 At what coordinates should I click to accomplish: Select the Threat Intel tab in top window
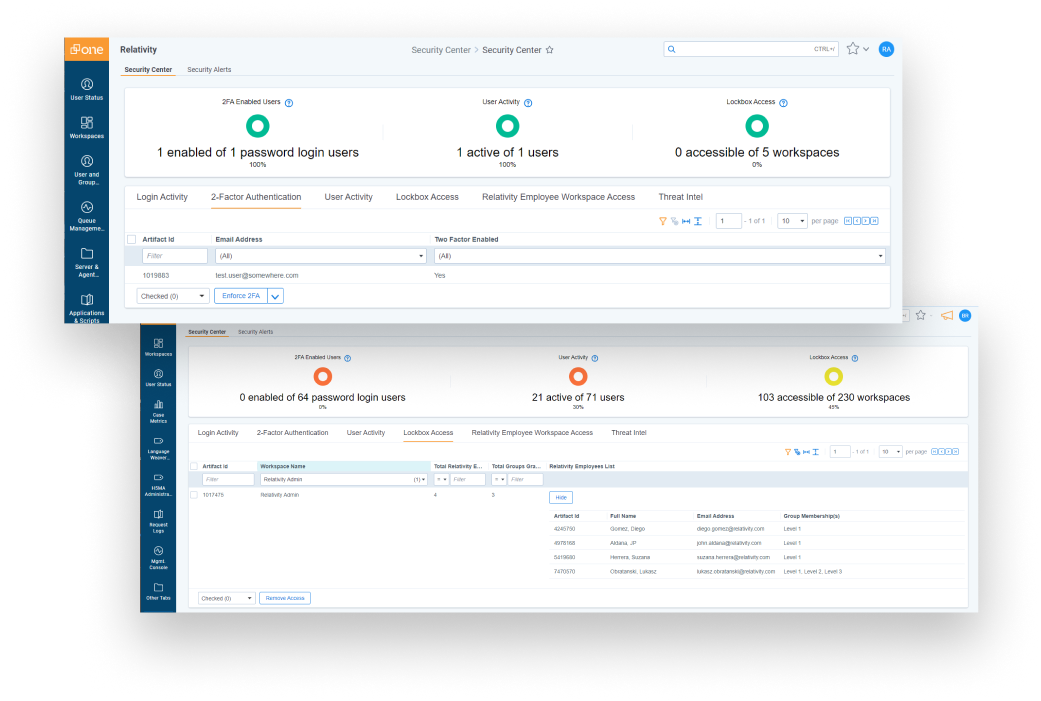tap(680, 197)
